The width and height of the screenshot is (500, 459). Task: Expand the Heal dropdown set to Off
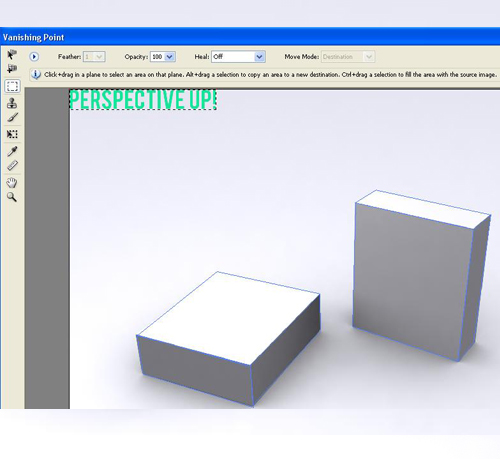pyautogui.click(x=238, y=57)
